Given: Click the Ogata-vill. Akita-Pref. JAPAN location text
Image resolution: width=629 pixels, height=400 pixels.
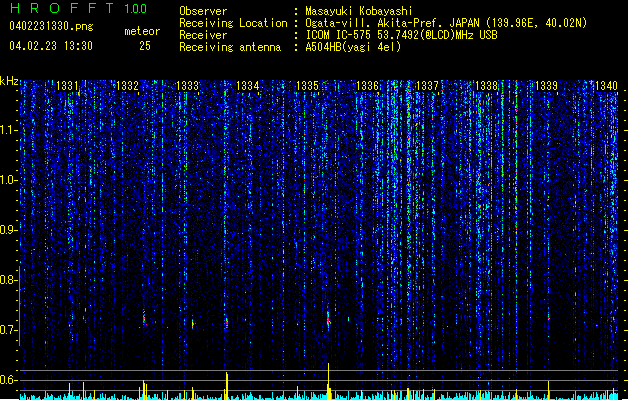Looking at the screenshot, I should [446, 23].
